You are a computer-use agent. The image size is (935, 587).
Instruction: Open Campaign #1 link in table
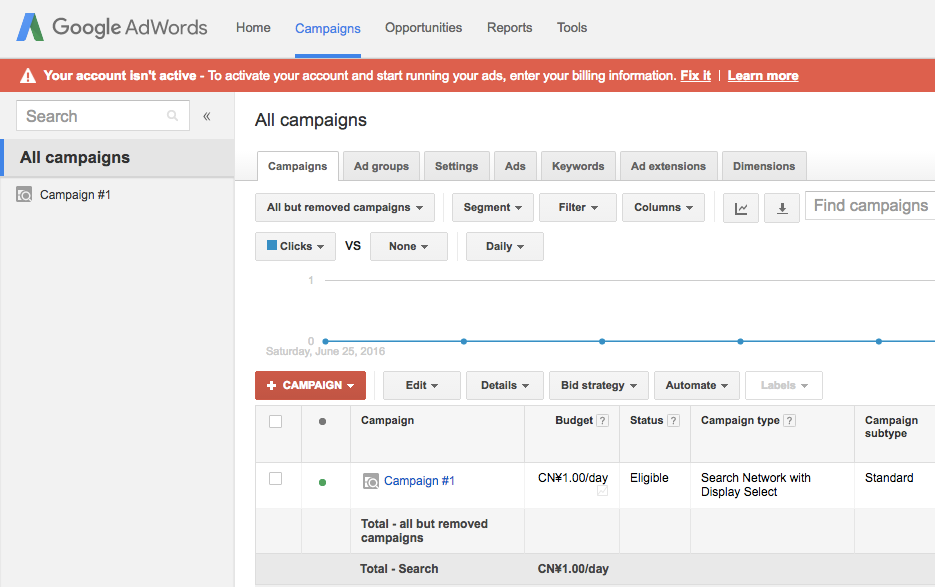pyautogui.click(x=419, y=481)
